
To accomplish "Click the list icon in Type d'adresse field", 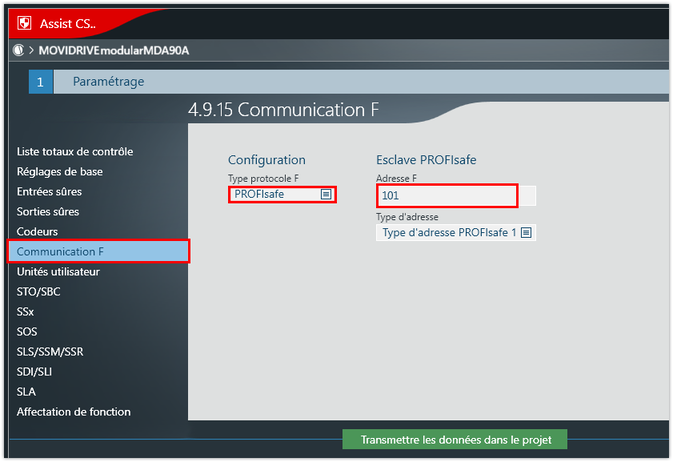I will click(526, 232).
